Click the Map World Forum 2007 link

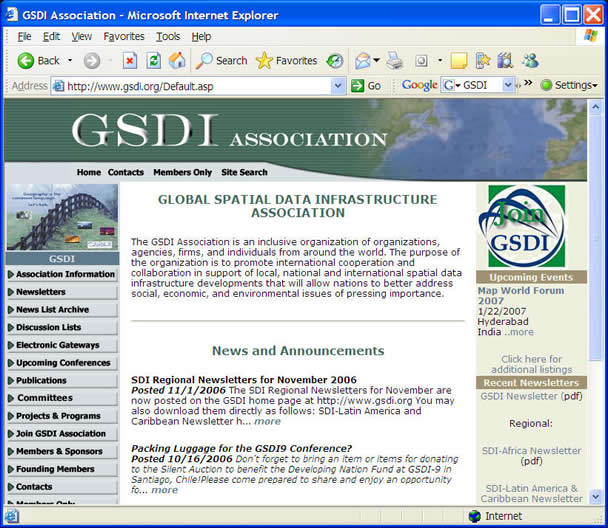[x=521, y=296]
